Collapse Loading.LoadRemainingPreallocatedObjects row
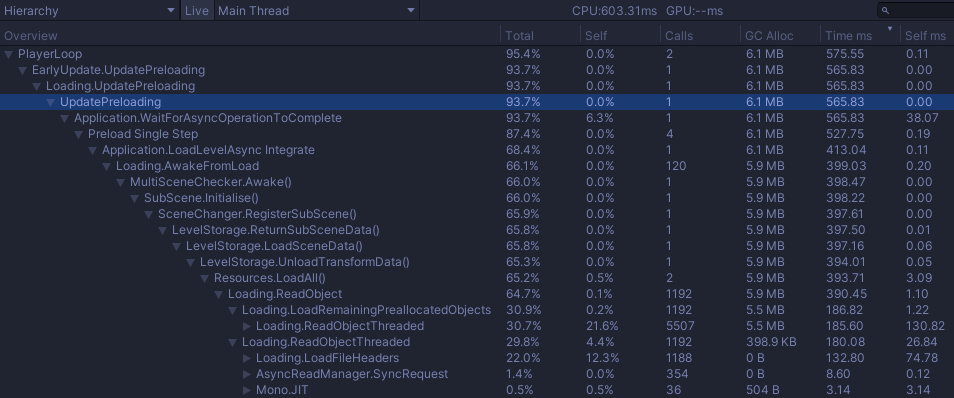This screenshot has height=398, width=954. (232, 310)
